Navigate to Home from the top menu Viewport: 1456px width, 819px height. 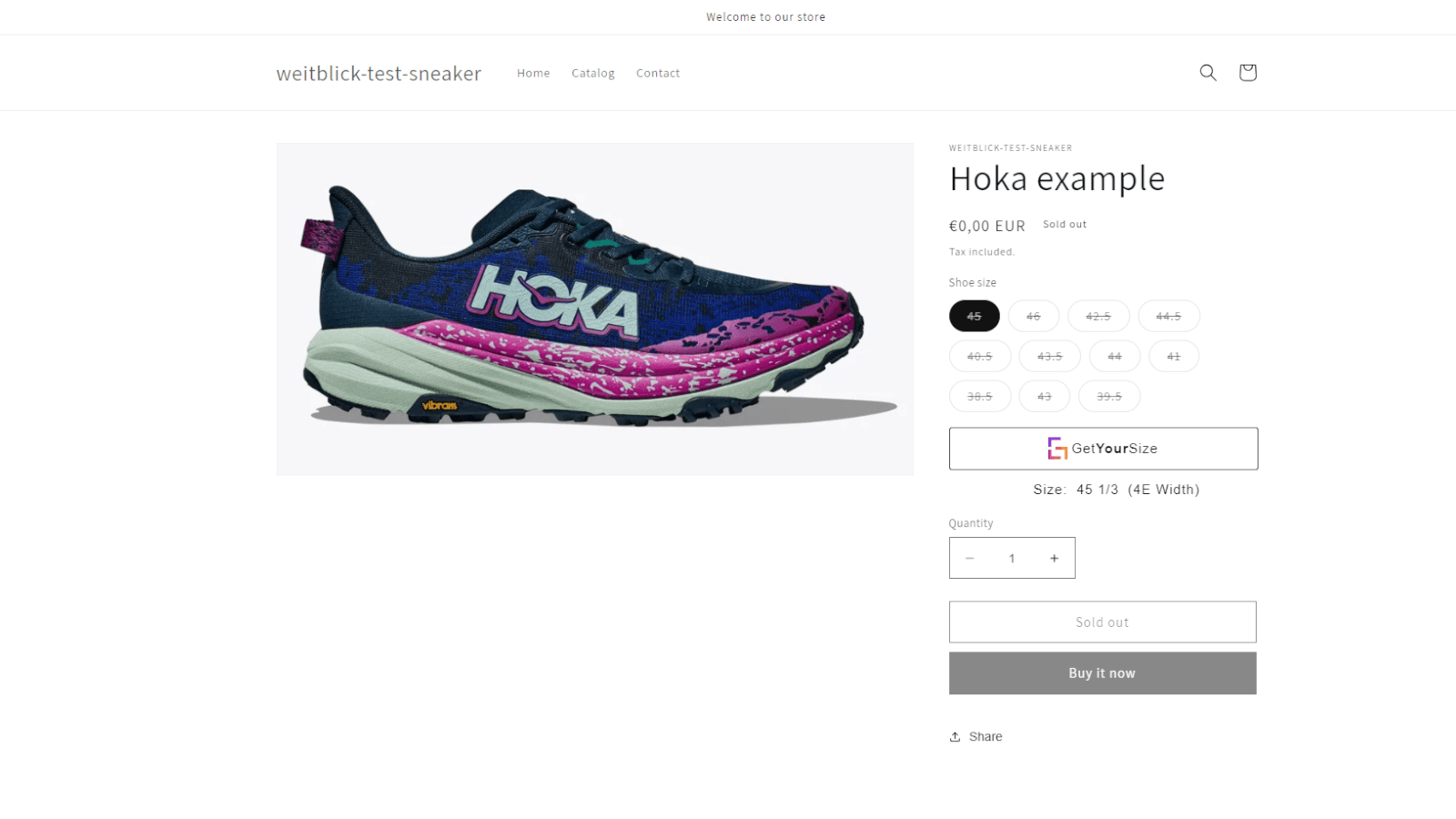coord(533,73)
